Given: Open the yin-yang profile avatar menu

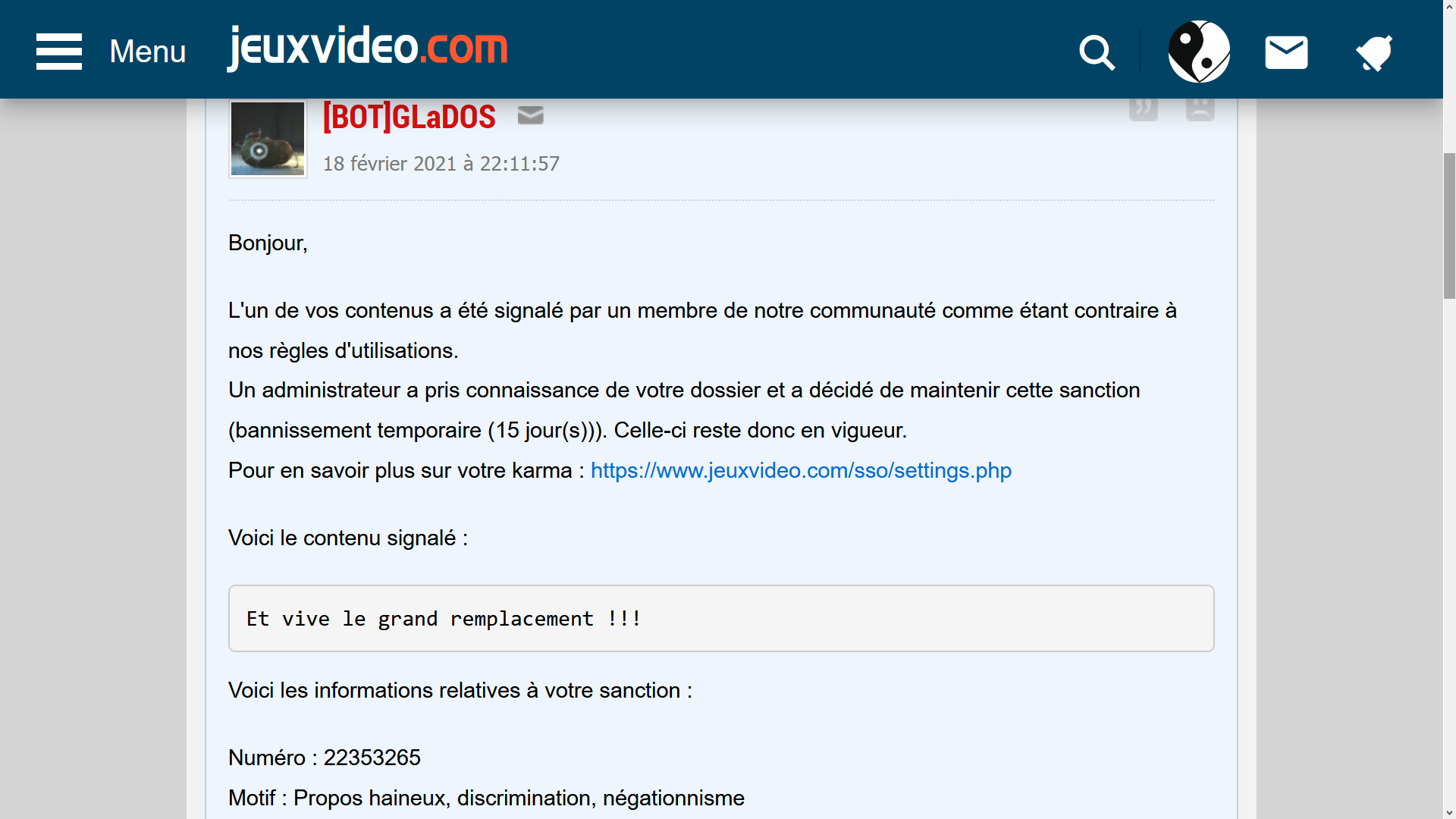Looking at the screenshot, I should [1199, 52].
